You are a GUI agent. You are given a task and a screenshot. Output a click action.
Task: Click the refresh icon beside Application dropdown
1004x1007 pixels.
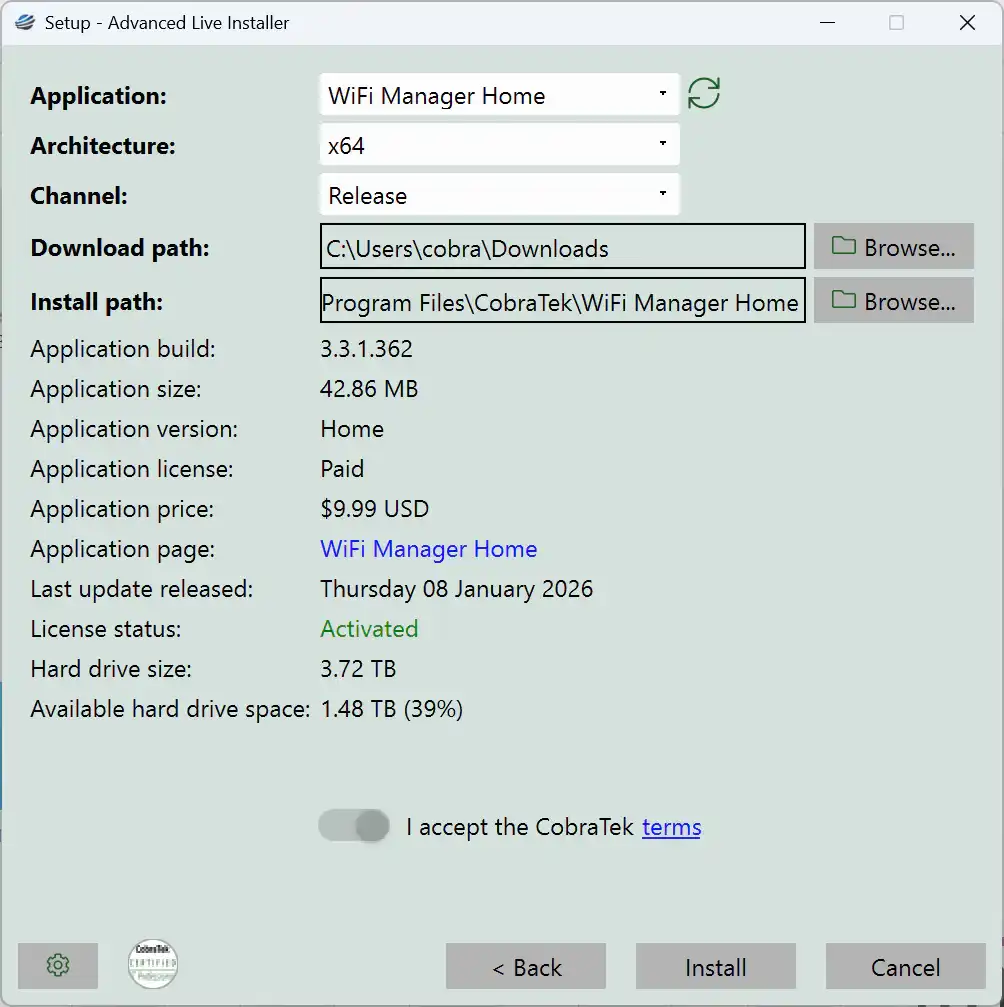tap(704, 94)
